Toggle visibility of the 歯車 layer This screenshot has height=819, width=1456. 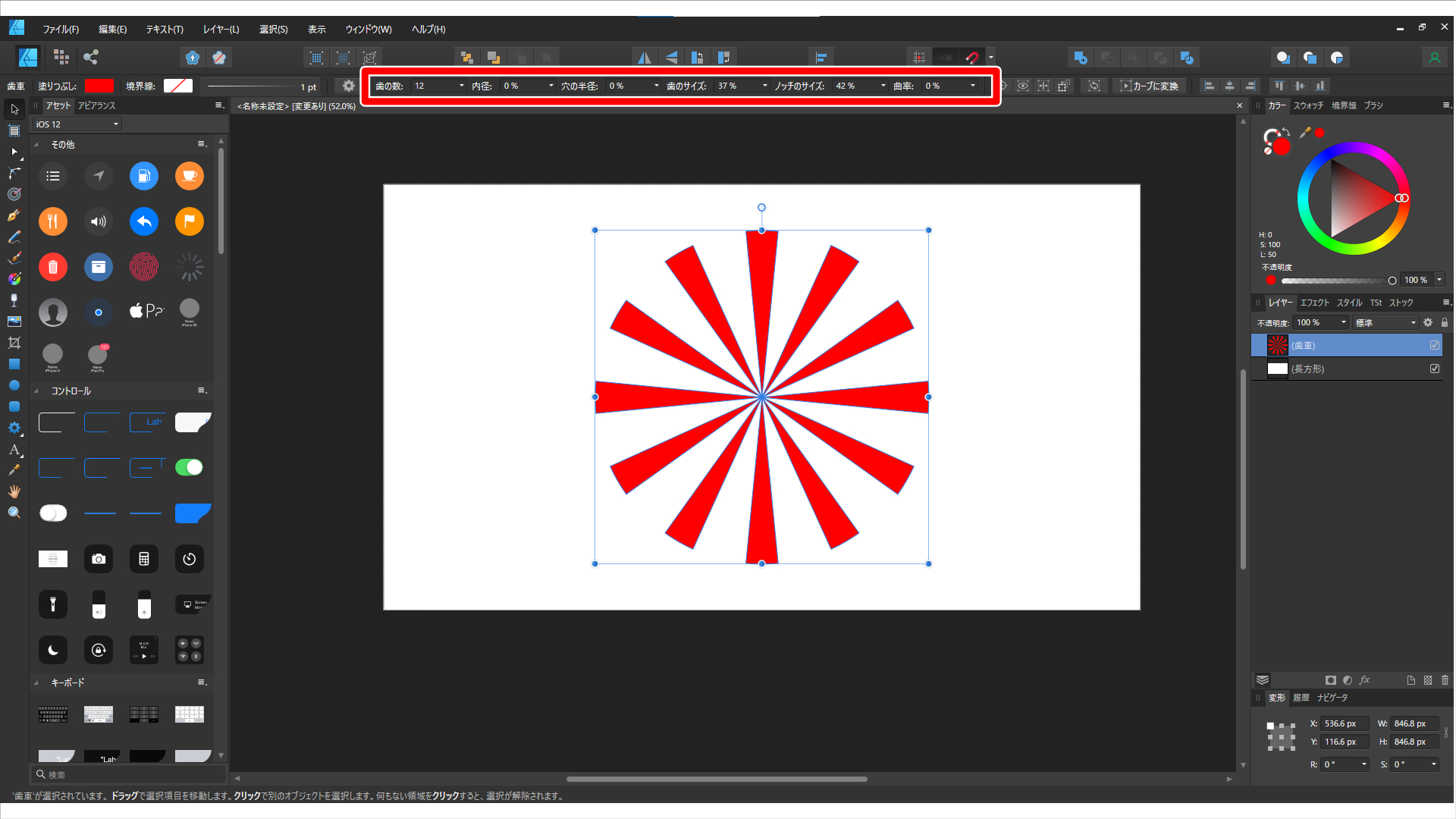(x=1434, y=345)
